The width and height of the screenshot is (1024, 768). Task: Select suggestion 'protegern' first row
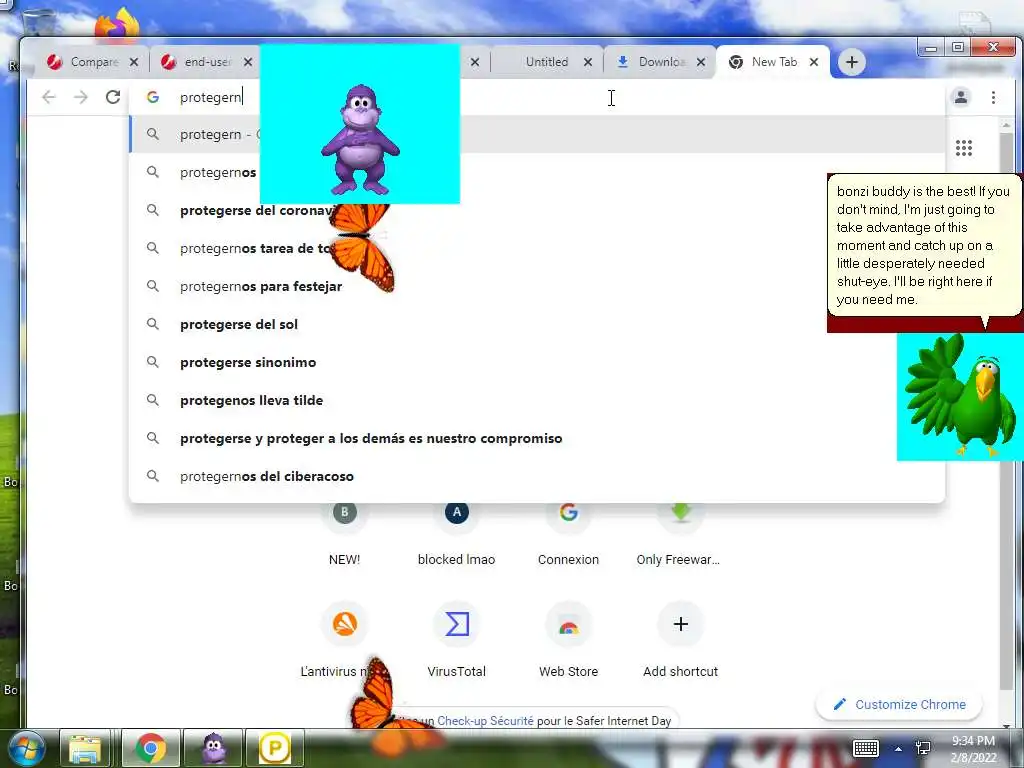click(x=537, y=135)
